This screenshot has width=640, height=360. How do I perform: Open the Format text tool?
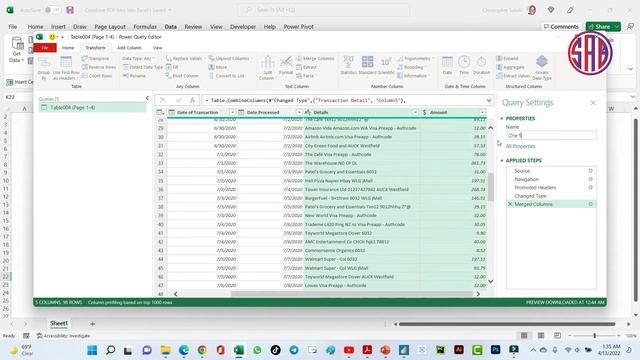click(x=286, y=66)
